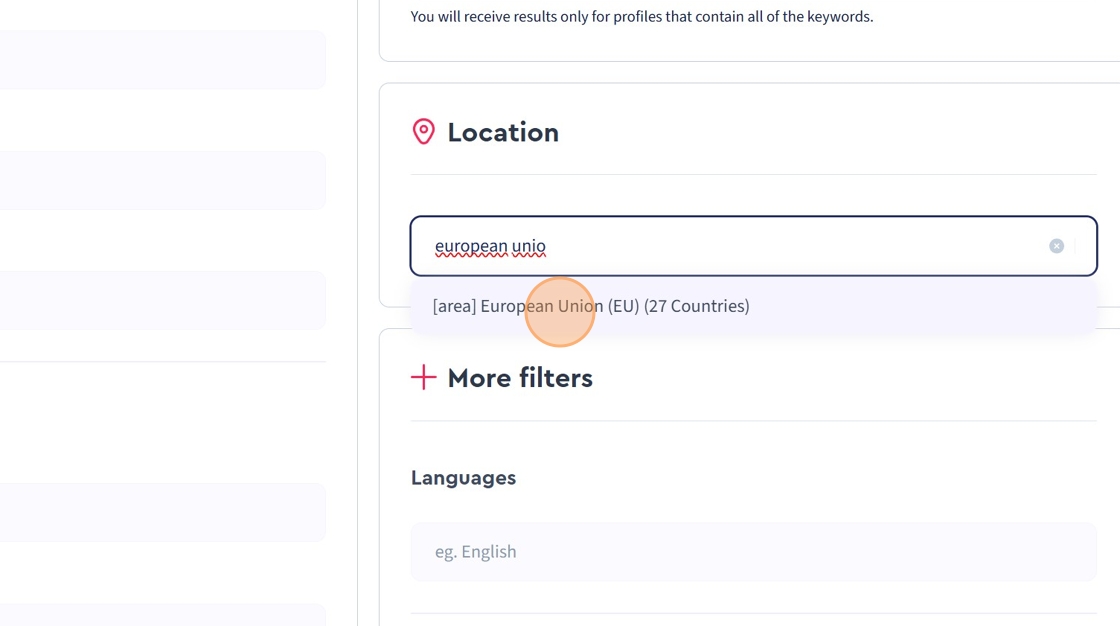
Task: Click the Location section heading
Action: pos(502,132)
